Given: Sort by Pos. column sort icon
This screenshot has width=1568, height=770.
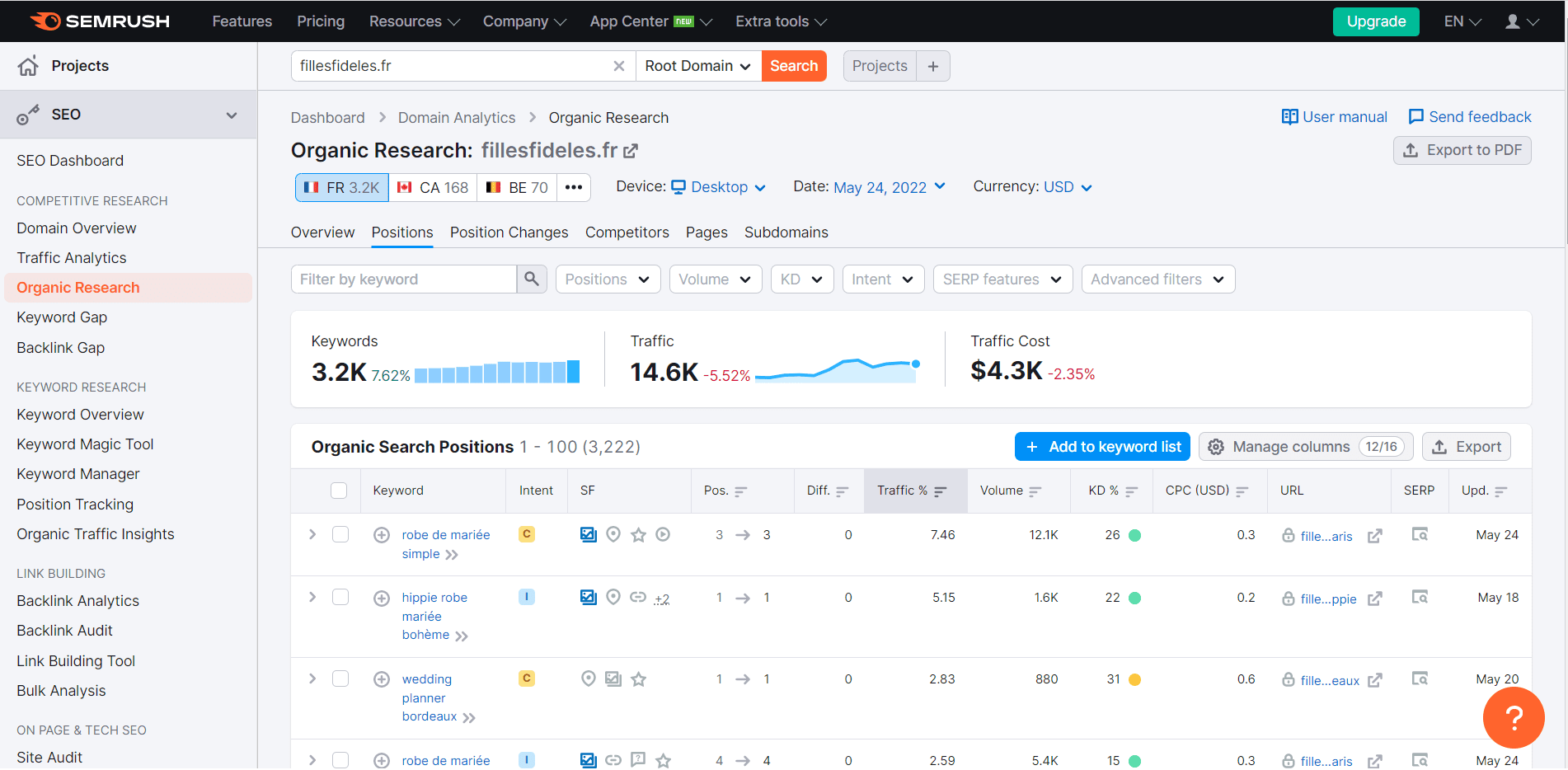Looking at the screenshot, I should 740,491.
